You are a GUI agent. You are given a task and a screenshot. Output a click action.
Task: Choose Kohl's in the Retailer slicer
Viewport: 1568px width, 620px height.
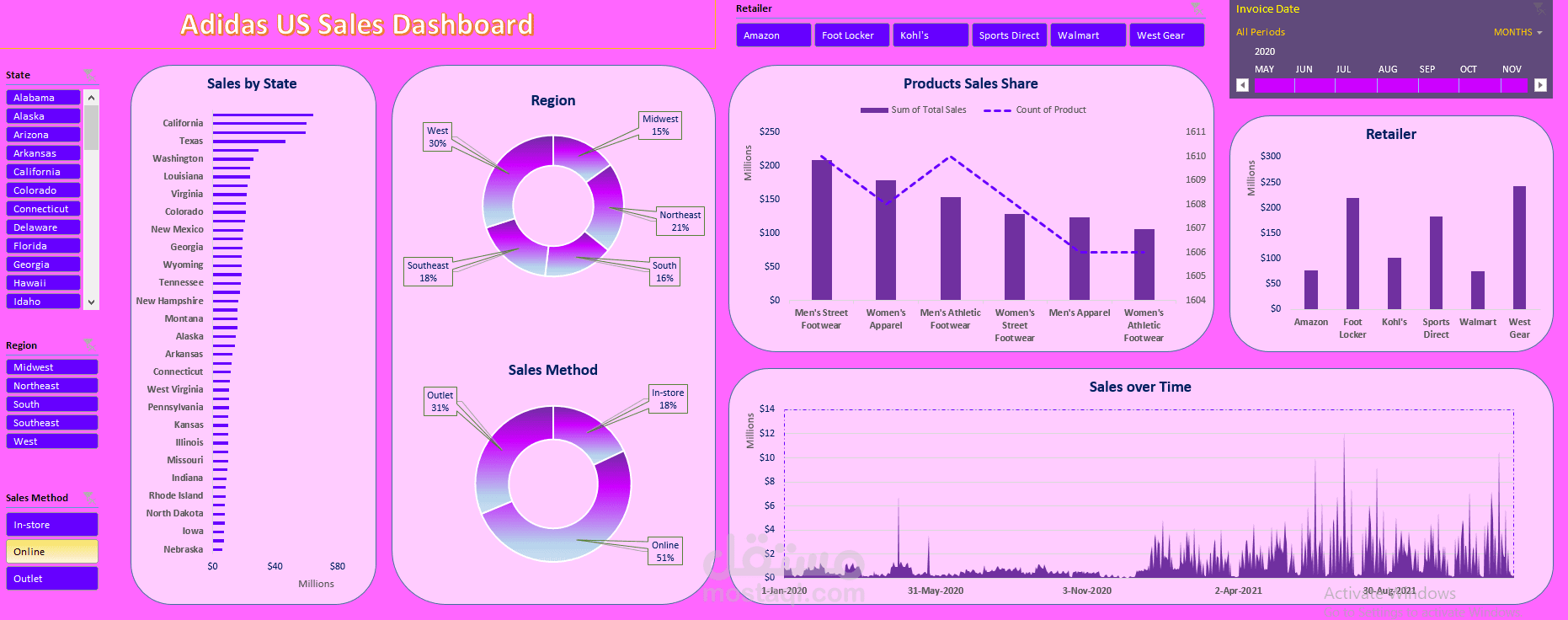[931, 35]
